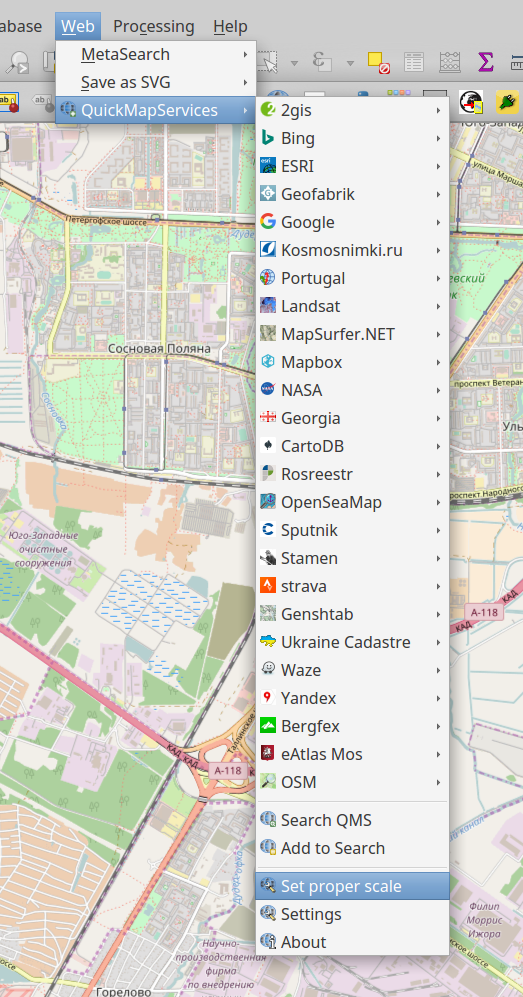Open QuickMapServices Settings

point(353,914)
